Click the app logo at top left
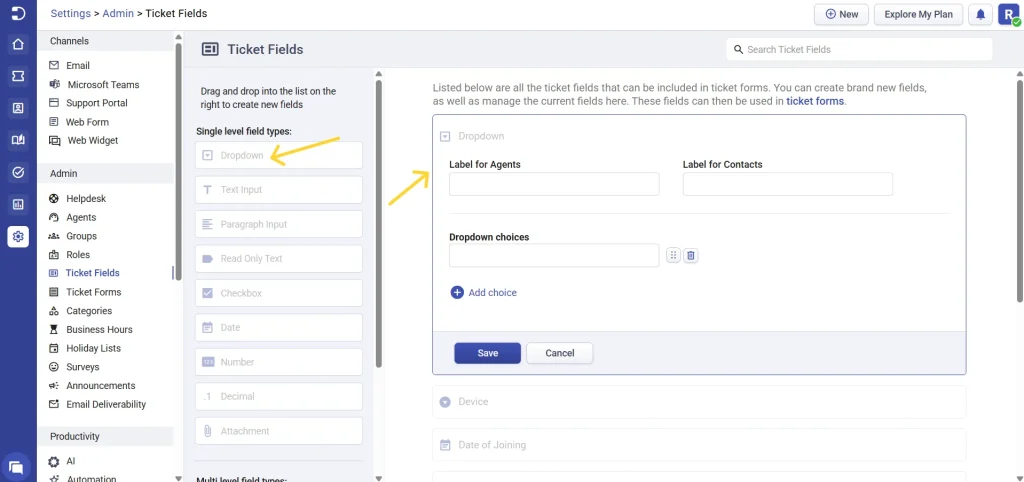Screen dimensions: 1024x482 click(18, 13)
